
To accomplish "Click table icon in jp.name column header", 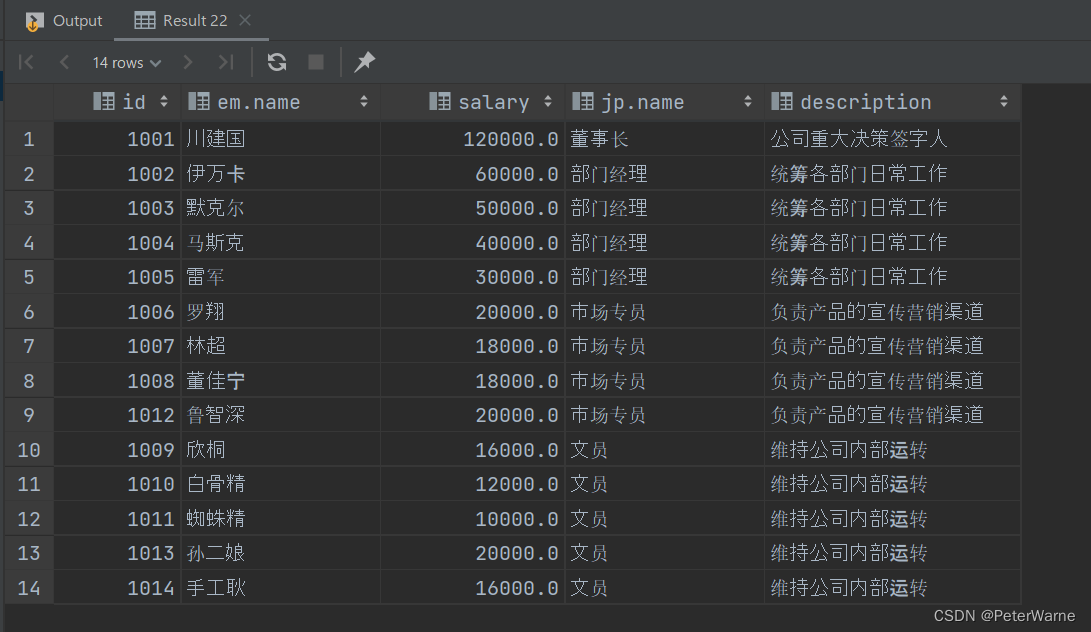I will tap(583, 102).
